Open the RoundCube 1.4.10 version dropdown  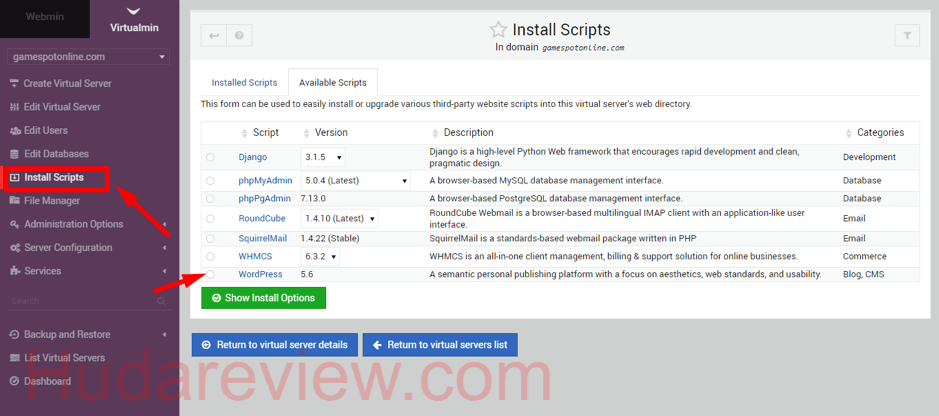pos(339,218)
